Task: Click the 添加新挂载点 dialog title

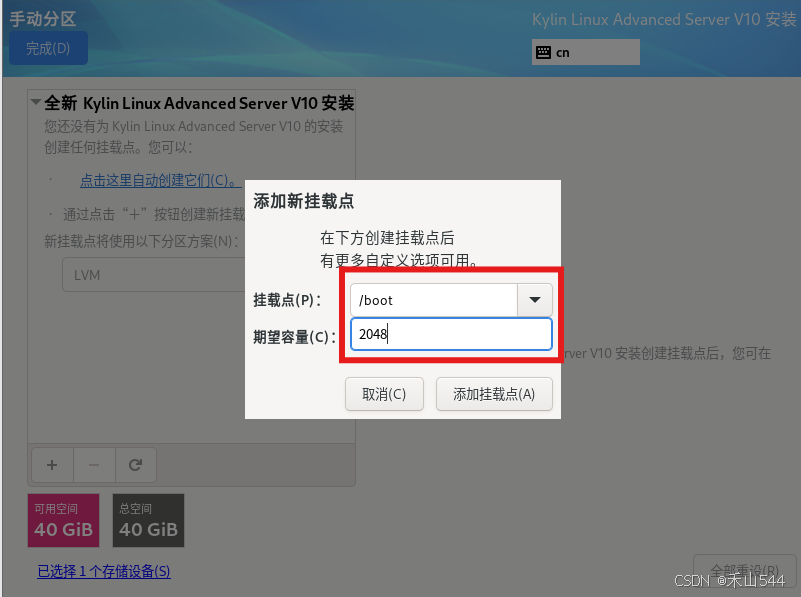Action: coord(303,201)
